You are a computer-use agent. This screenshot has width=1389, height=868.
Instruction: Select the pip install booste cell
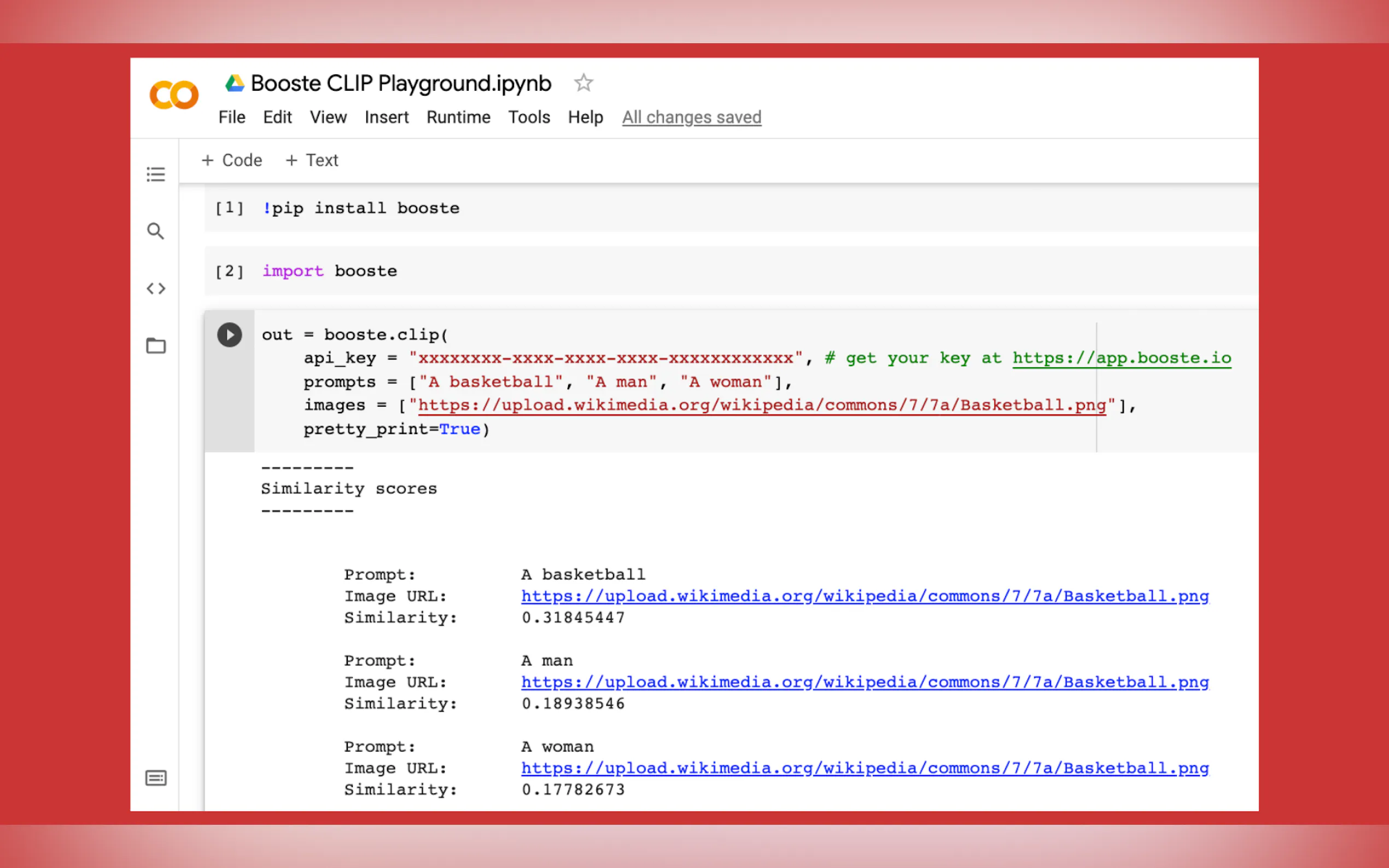coord(731,208)
